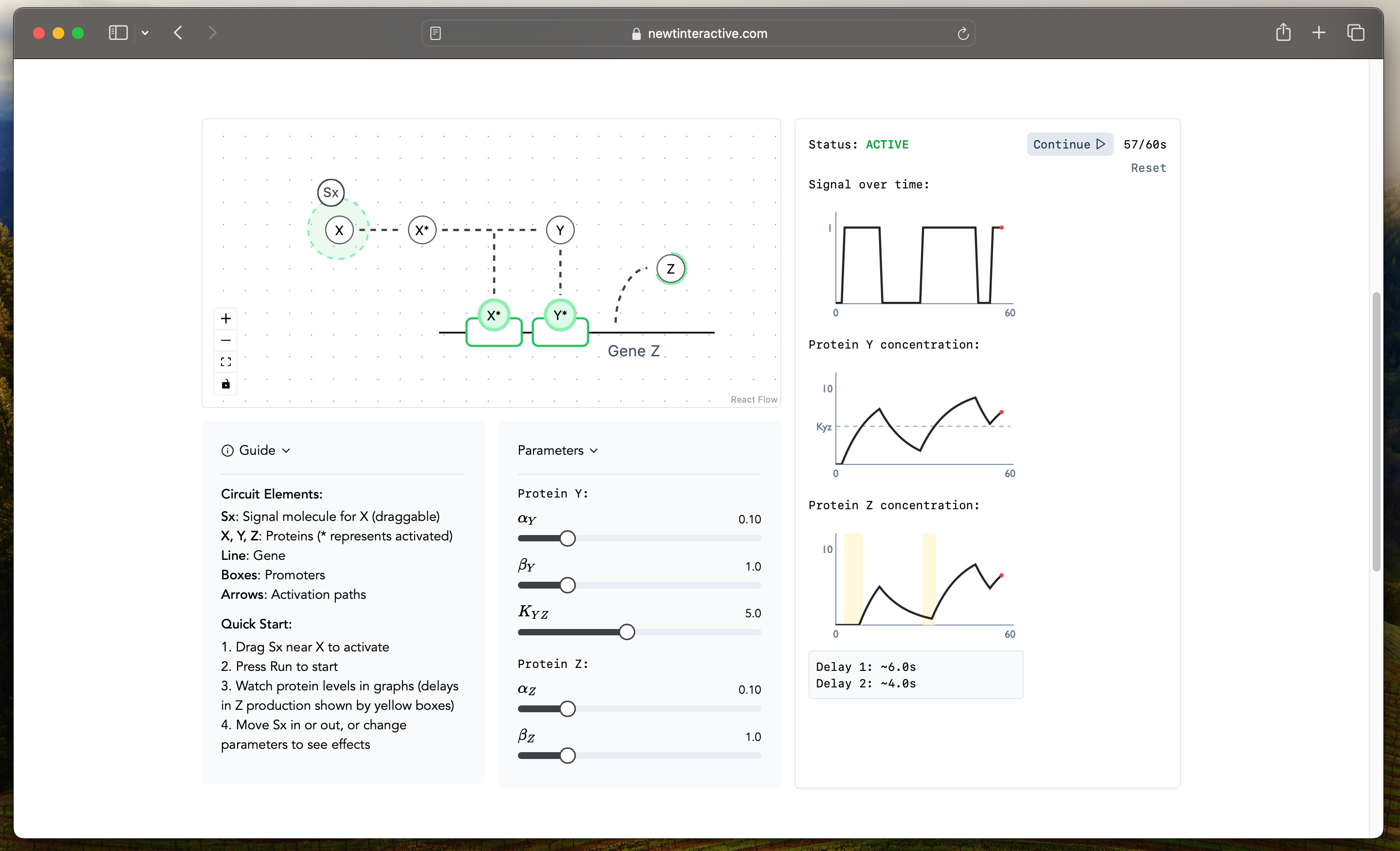Select the Z protein node

[x=670, y=269]
